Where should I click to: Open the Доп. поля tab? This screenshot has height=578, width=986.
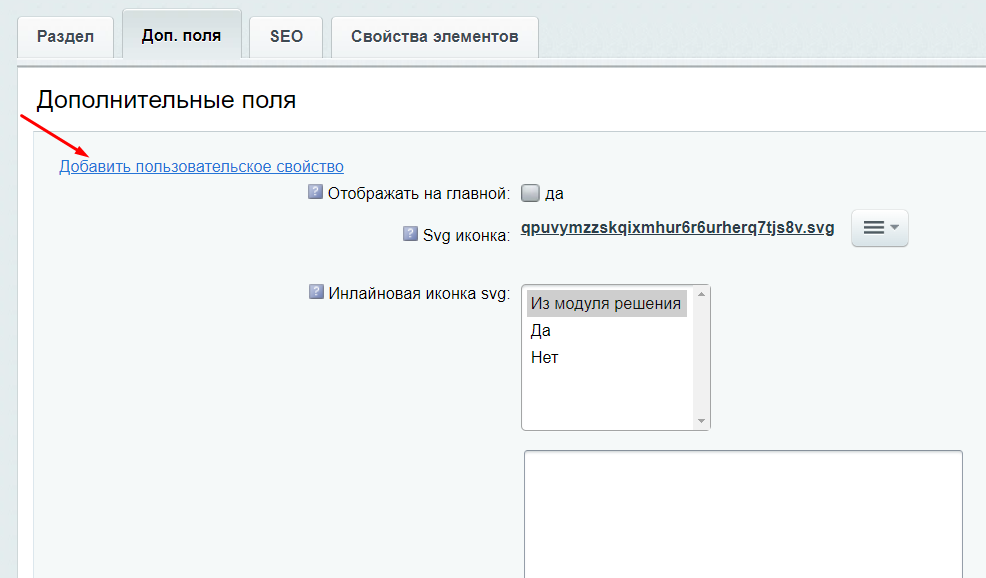point(182,36)
